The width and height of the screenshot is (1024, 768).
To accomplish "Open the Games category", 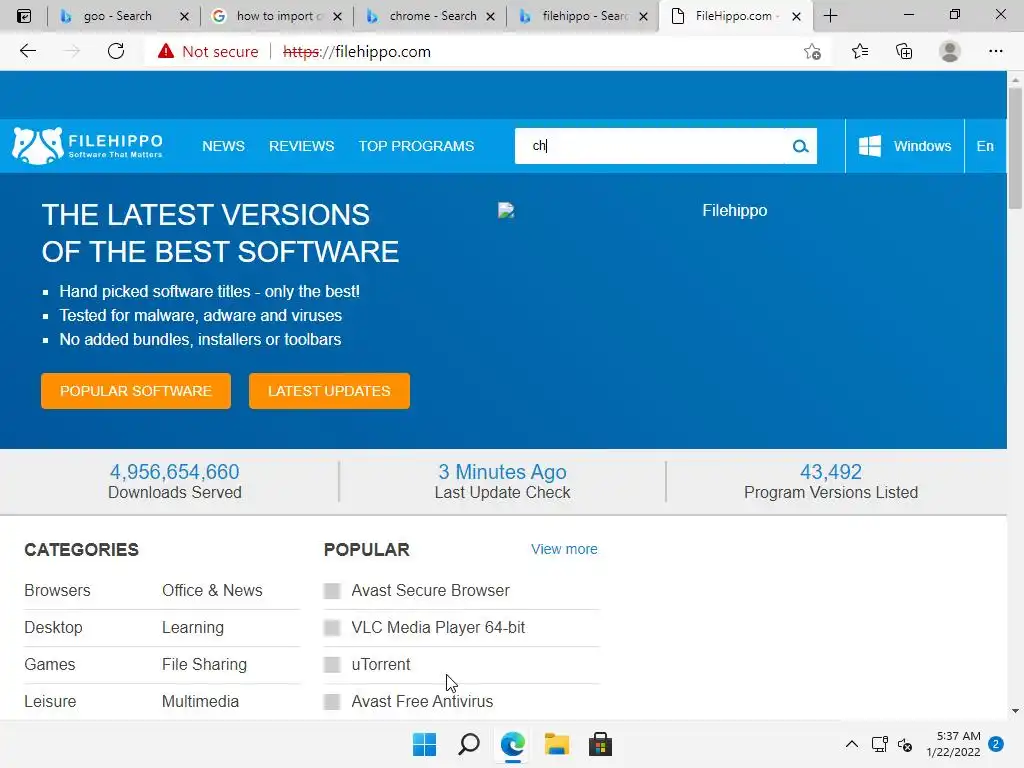I will [50, 664].
